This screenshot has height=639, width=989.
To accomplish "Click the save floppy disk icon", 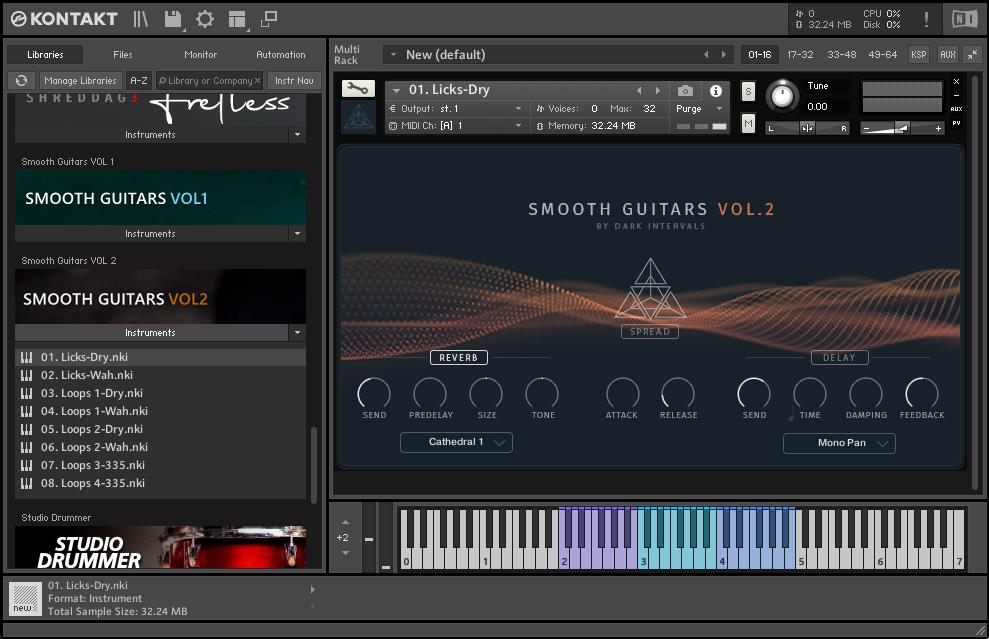I will click(x=173, y=19).
